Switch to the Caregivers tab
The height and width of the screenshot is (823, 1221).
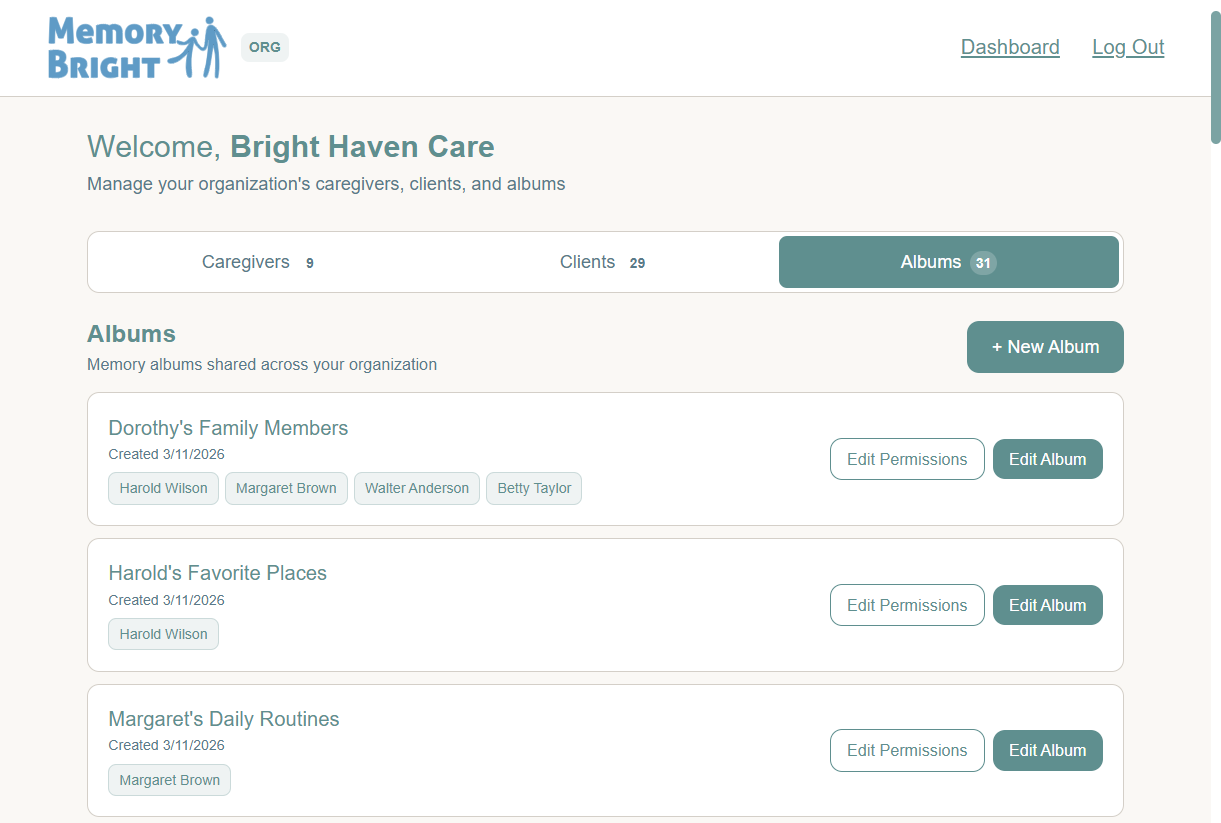(x=260, y=262)
